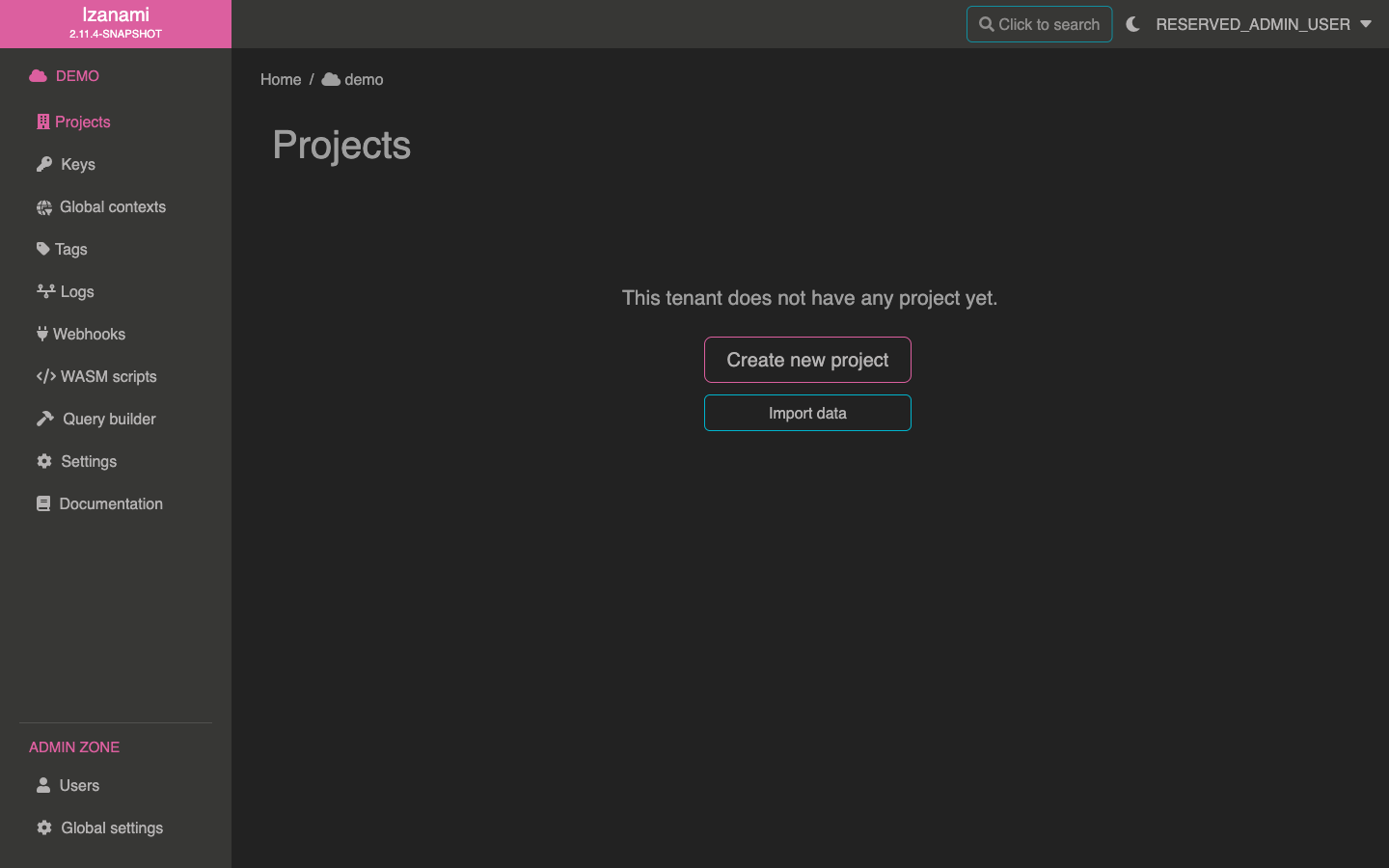This screenshot has height=868, width=1389.
Task: Open the DEMO tenant in sidebar
Action: click(77, 76)
